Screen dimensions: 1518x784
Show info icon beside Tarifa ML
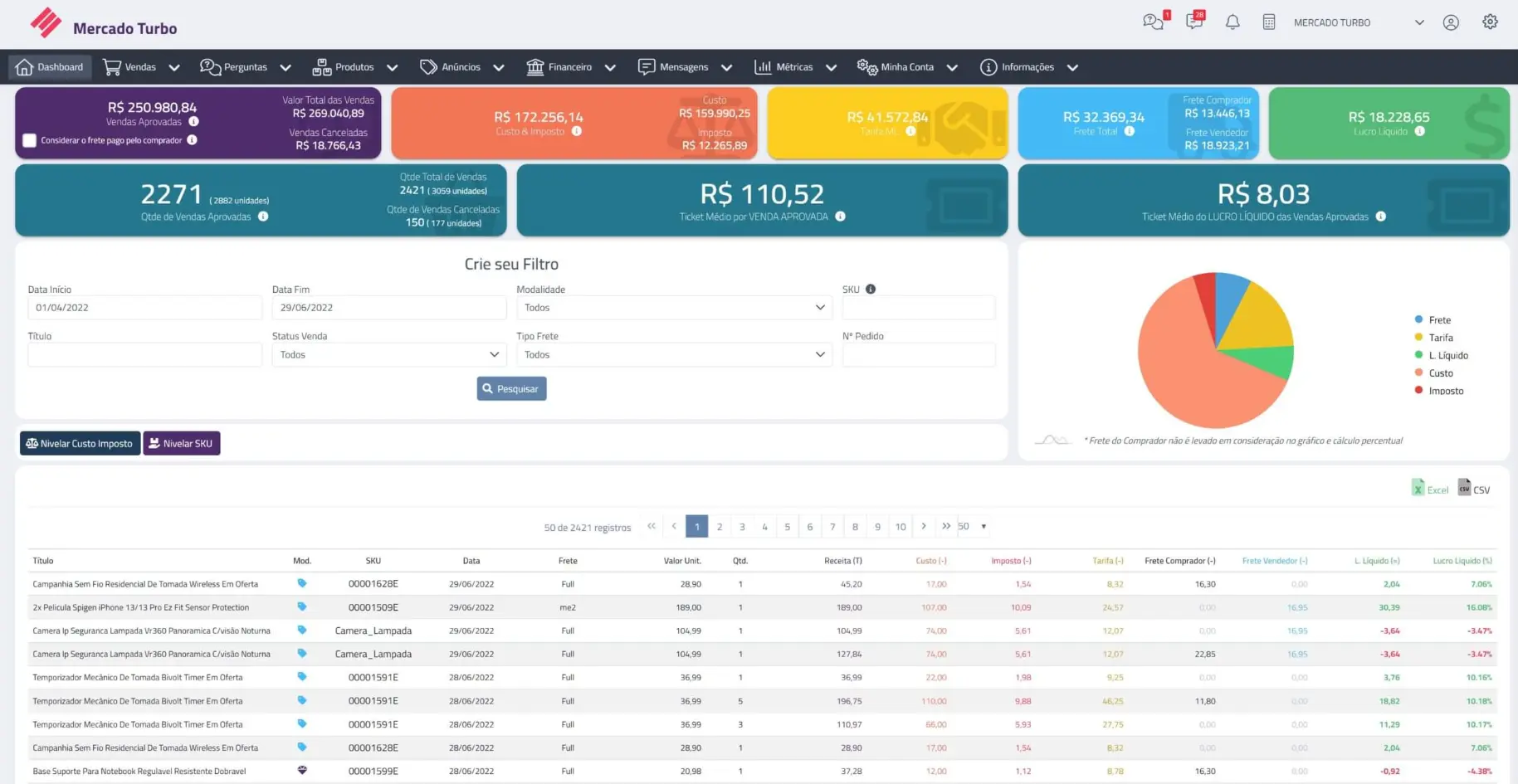(x=910, y=131)
